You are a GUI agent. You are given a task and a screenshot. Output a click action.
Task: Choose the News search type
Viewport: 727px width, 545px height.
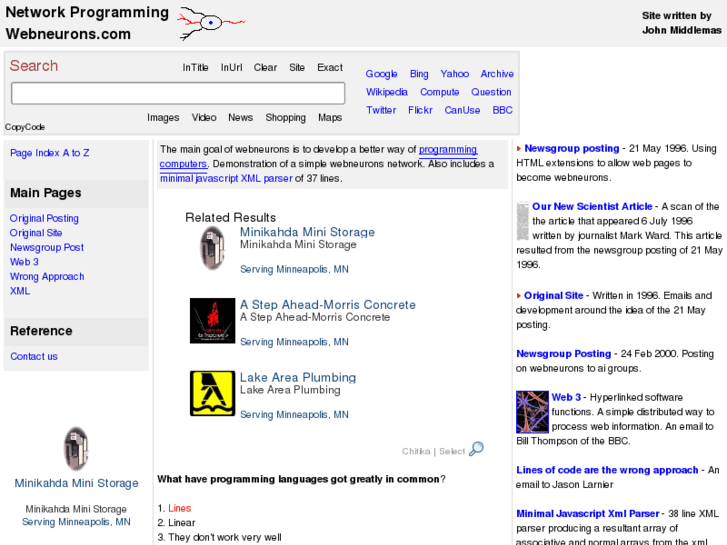click(x=240, y=118)
